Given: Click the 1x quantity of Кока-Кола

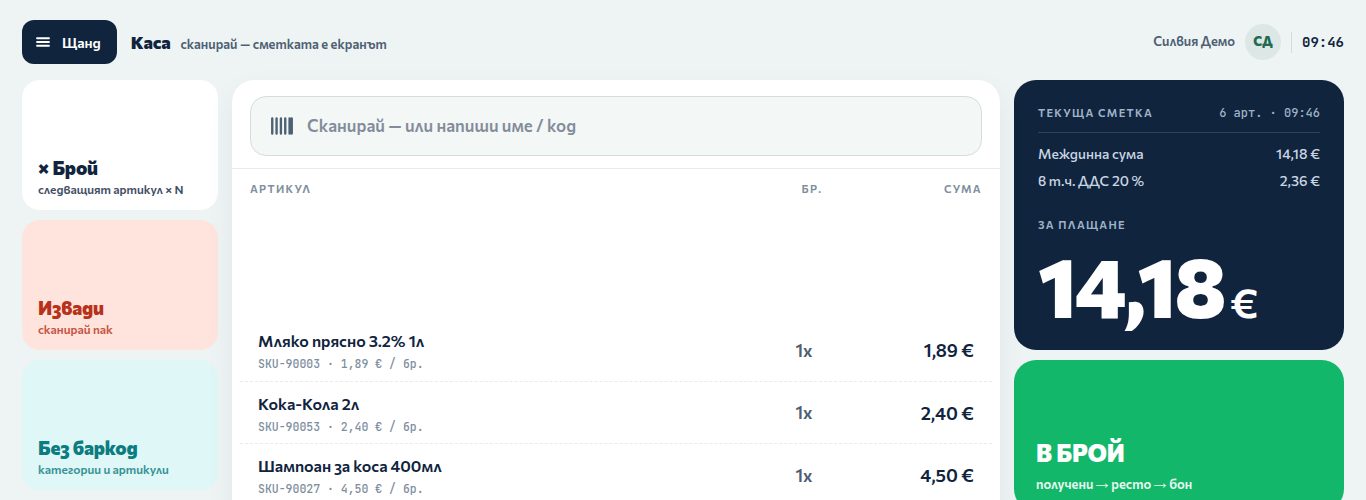Looking at the screenshot, I should (804, 413).
